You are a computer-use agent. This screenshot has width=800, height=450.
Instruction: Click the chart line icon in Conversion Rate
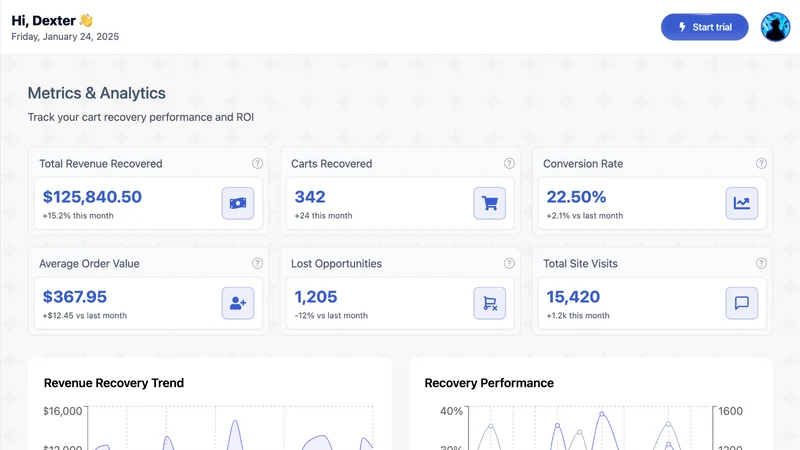[742, 203]
